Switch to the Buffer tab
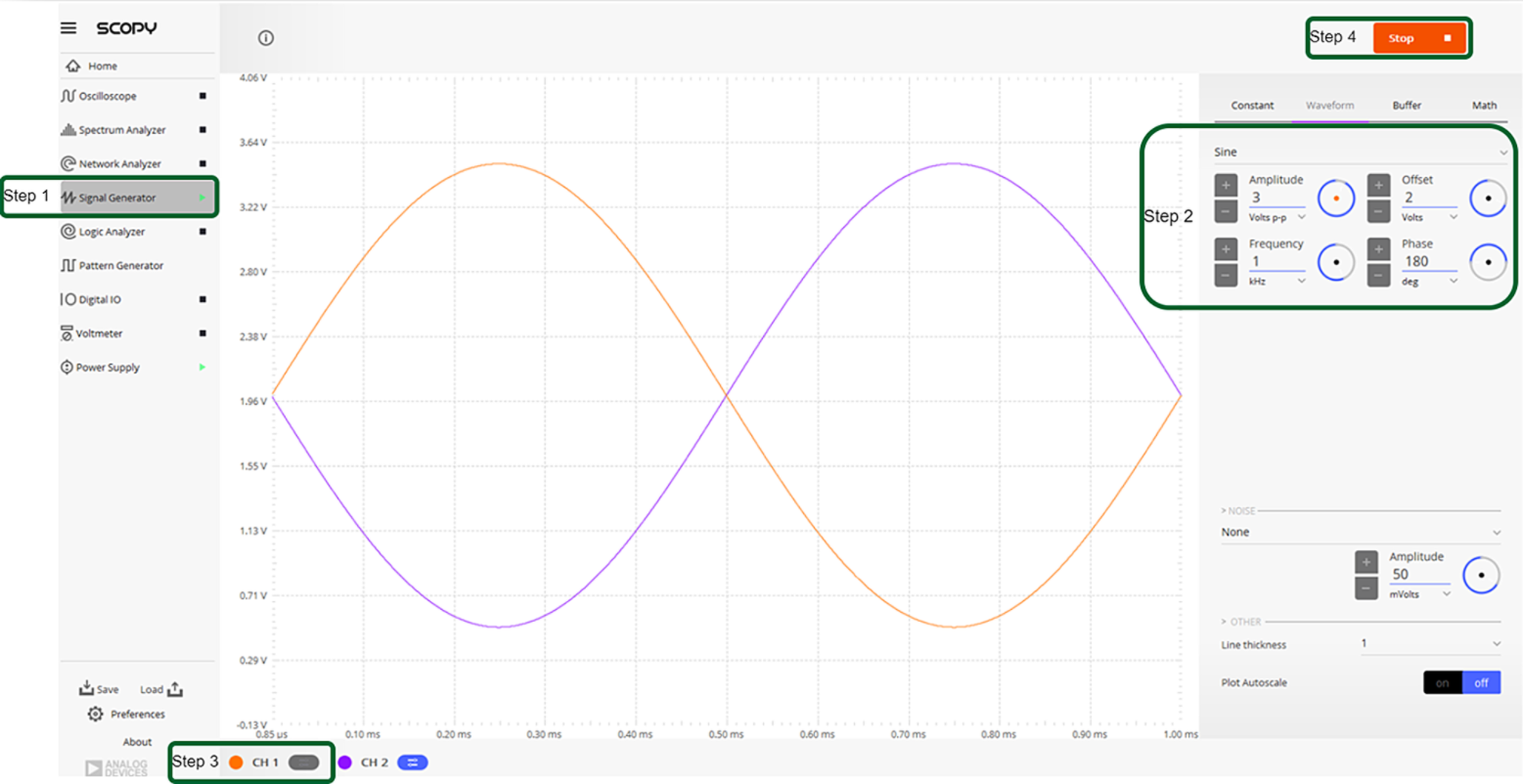The image size is (1523, 784). point(1406,105)
